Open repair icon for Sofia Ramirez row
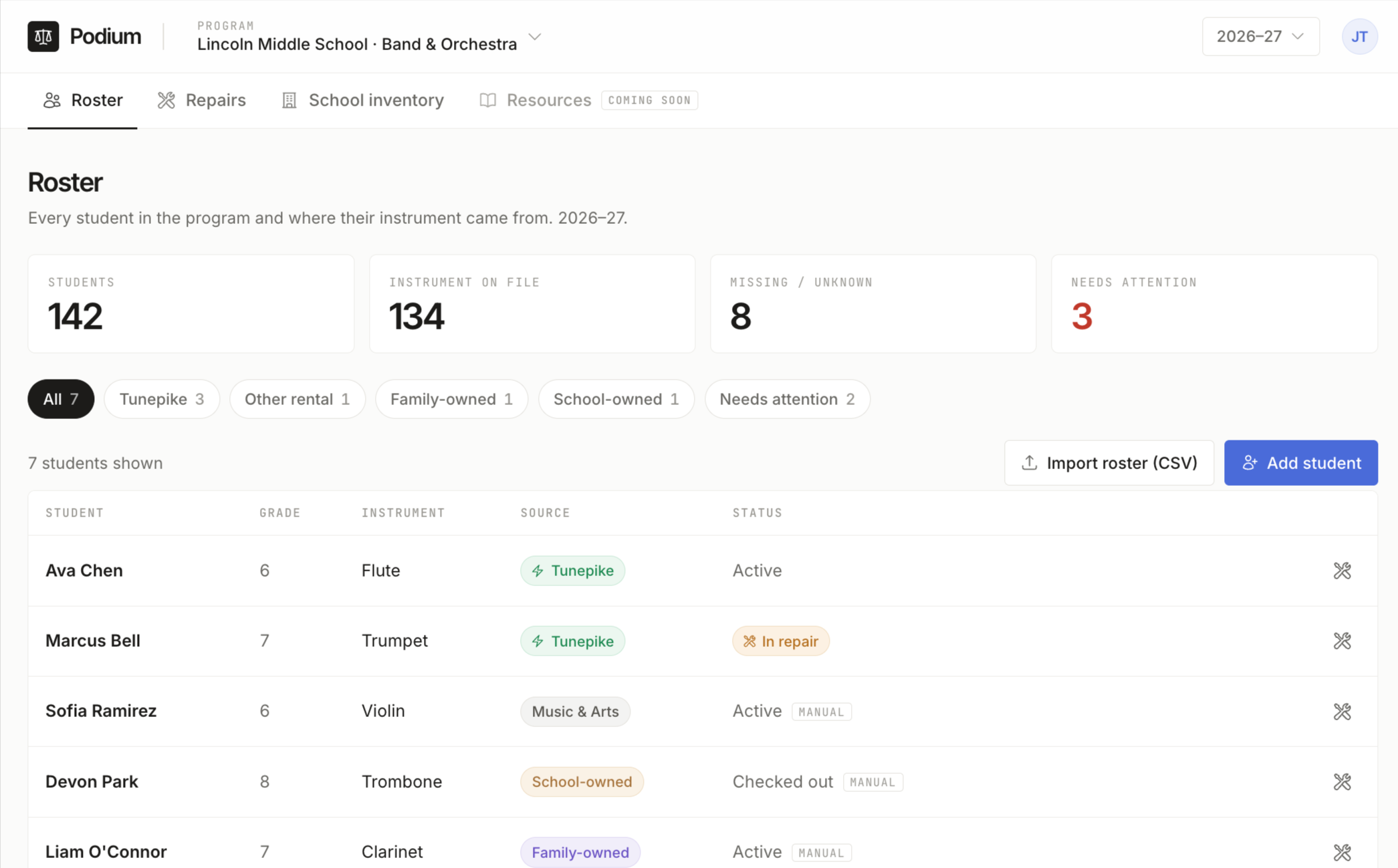This screenshot has width=1398, height=868. [x=1342, y=712]
